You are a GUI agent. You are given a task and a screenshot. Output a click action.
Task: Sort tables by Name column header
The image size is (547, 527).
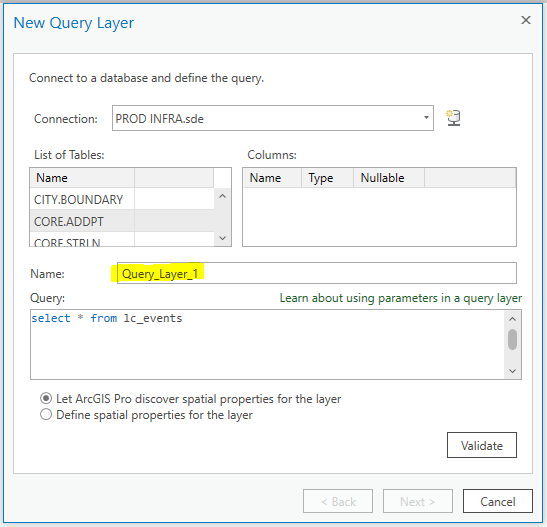point(82,178)
